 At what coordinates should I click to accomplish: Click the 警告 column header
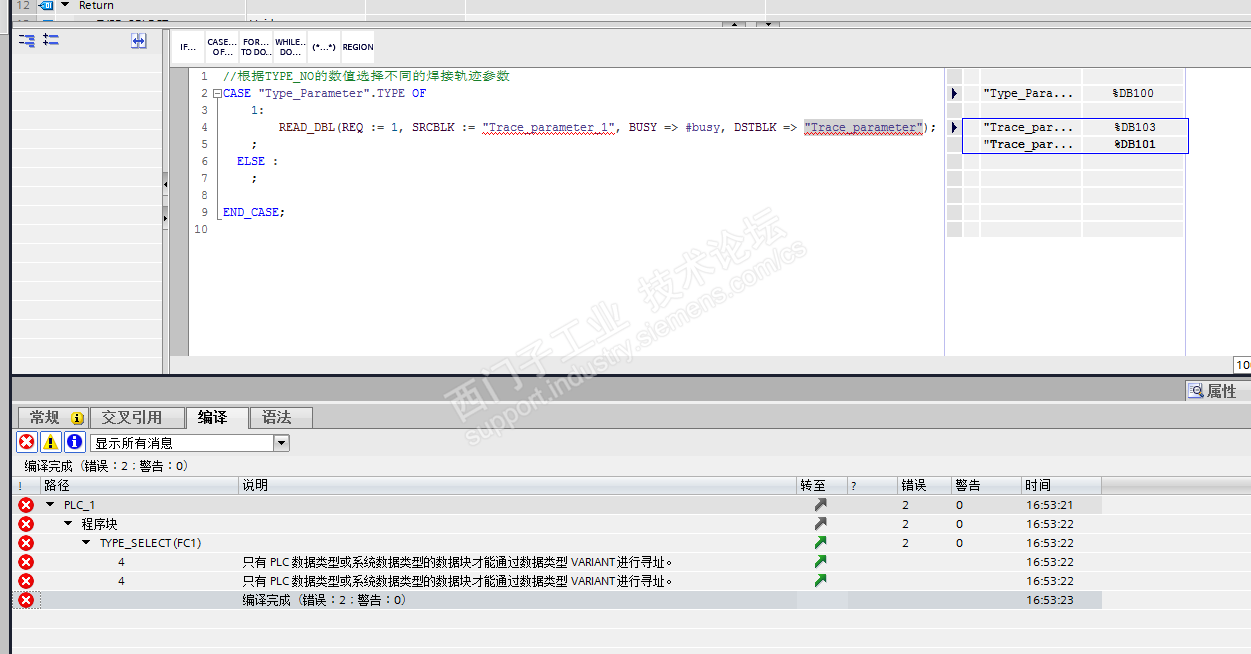click(x=986, y=485)
